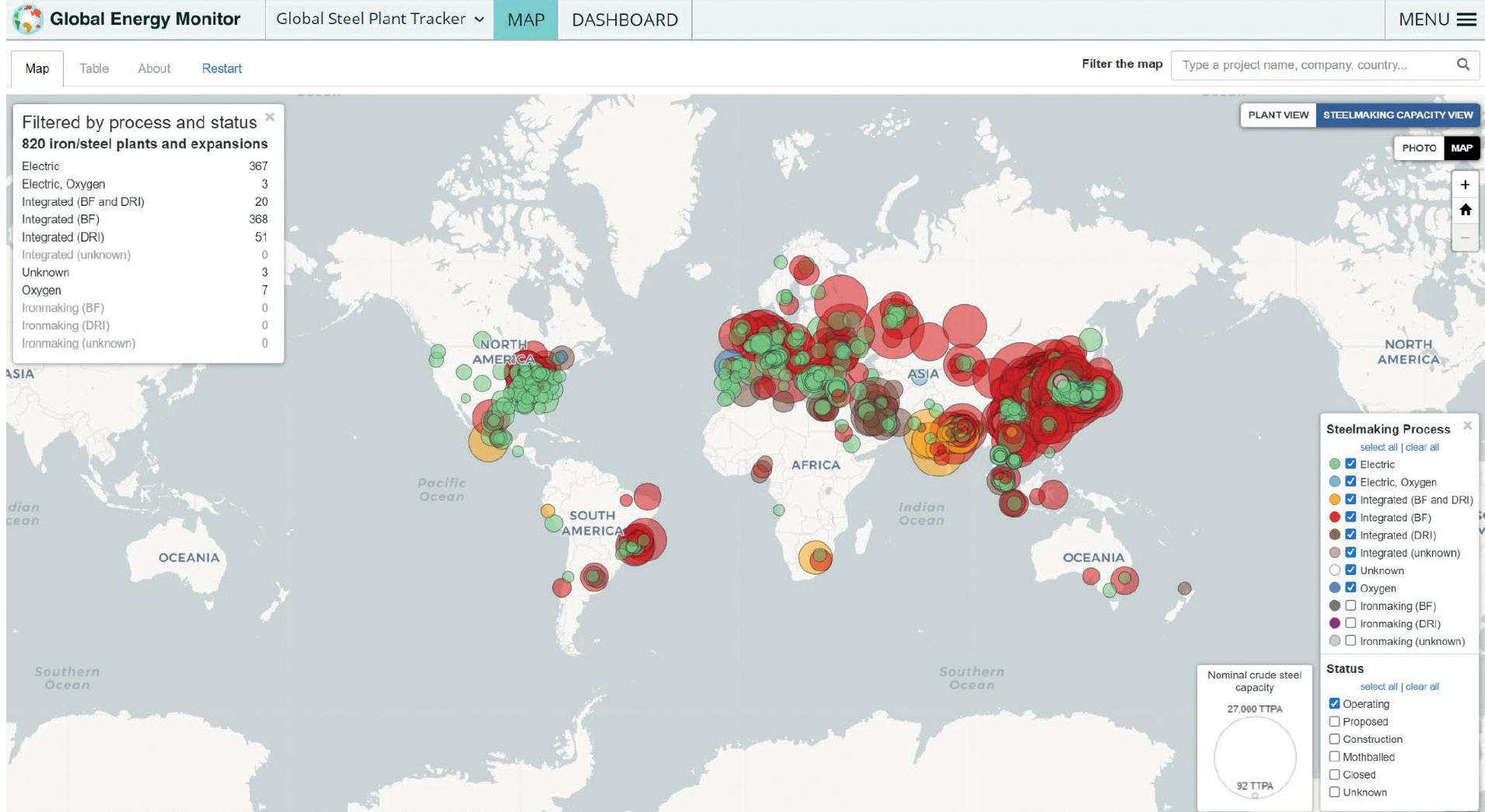1485x812 pixels.
Task: Click the Integrated (BF and DRI) 20 row
Action: coord(145,201)
